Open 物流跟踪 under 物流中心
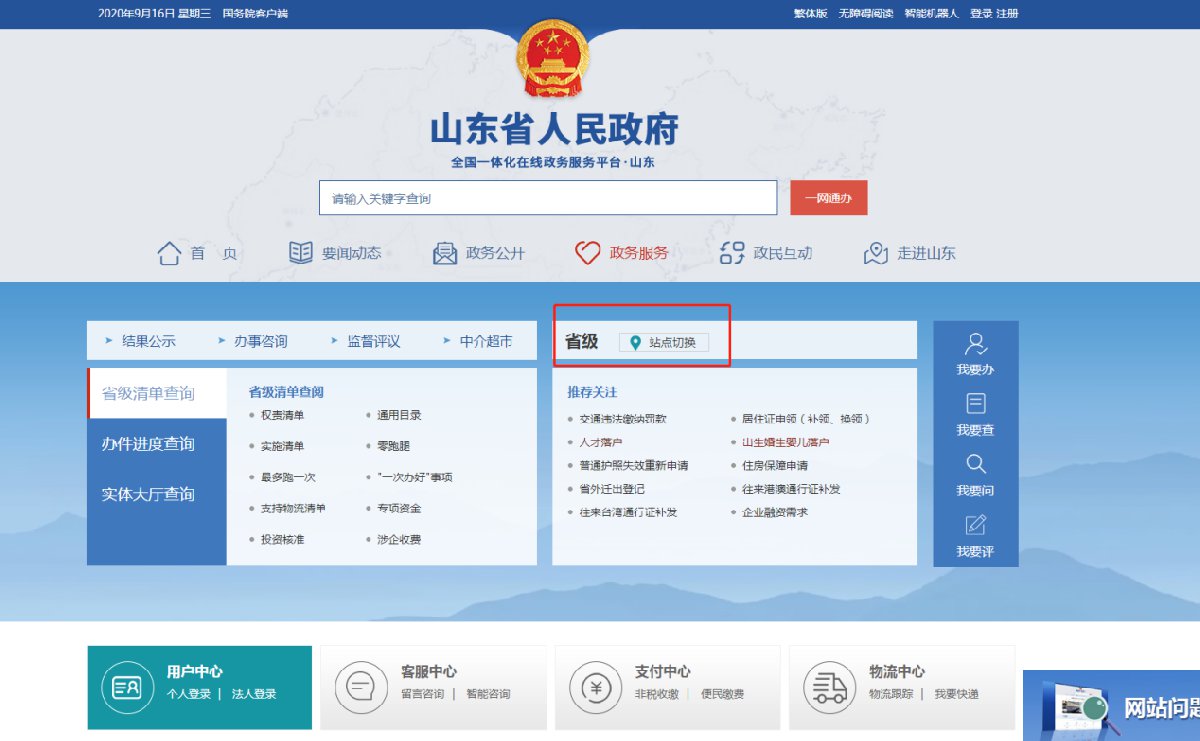 pos(891,694)
